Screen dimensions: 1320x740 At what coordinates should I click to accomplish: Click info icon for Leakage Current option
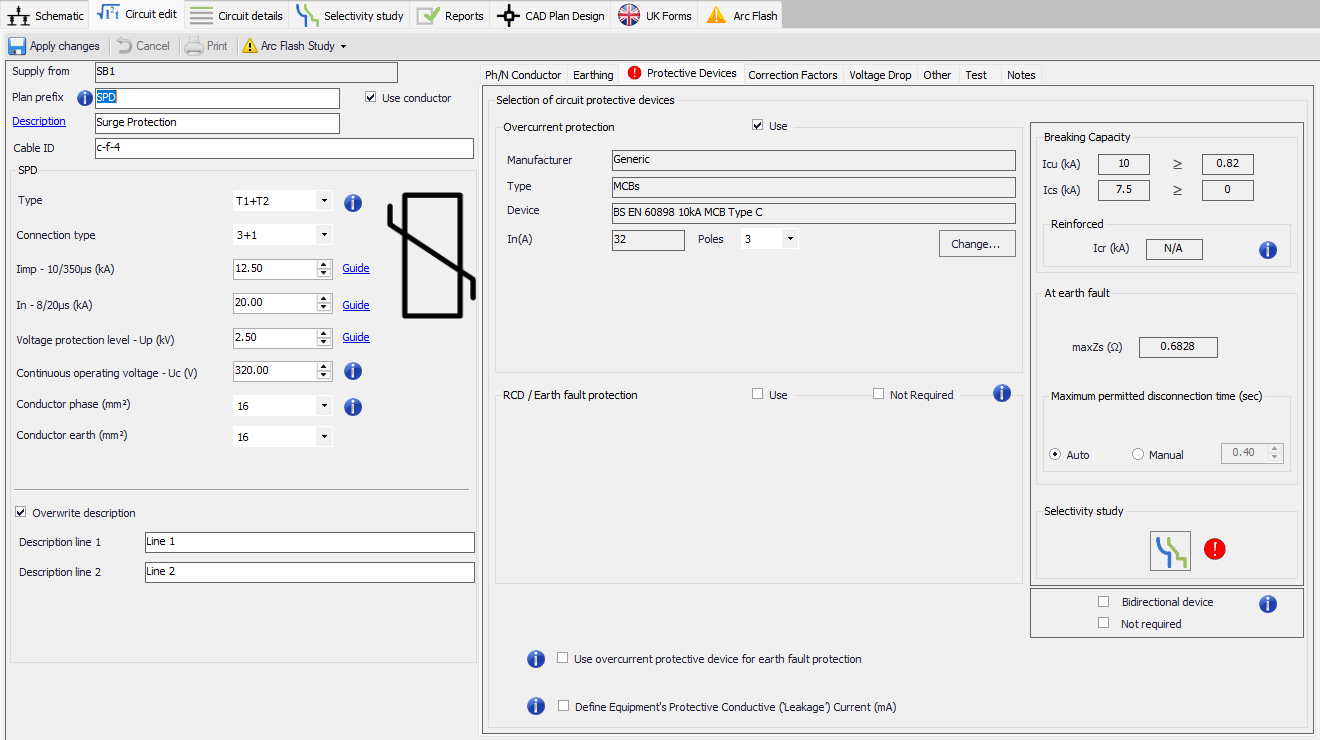coord(536,706)
